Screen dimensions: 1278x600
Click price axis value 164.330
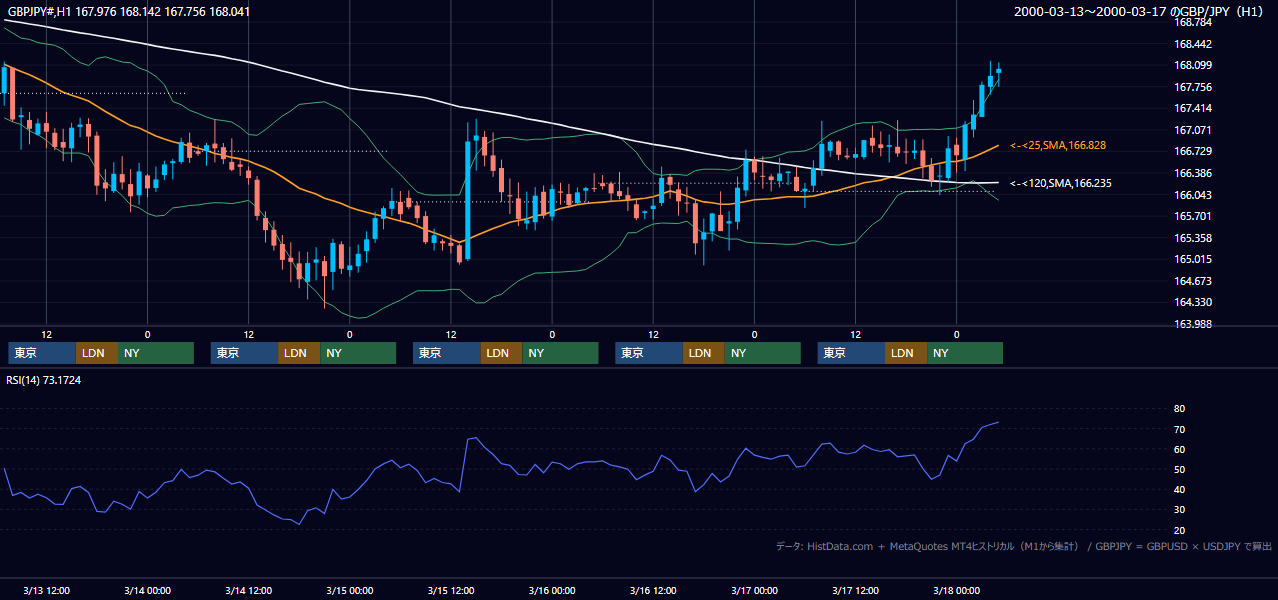[x=1191, y=303]
